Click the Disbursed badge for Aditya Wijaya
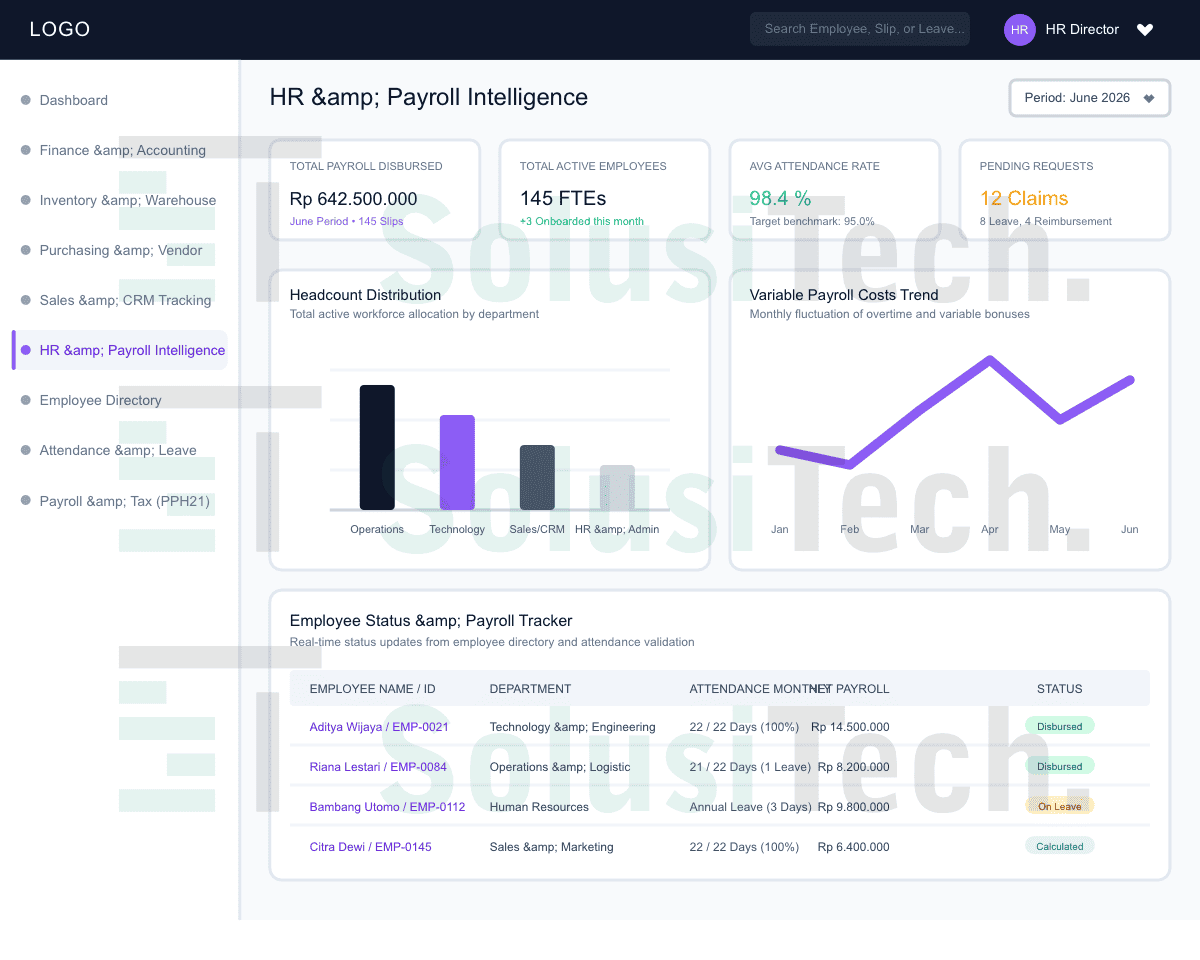Image resolution: width=1200 pixels, height=960 pixels. click(1060, 726)
